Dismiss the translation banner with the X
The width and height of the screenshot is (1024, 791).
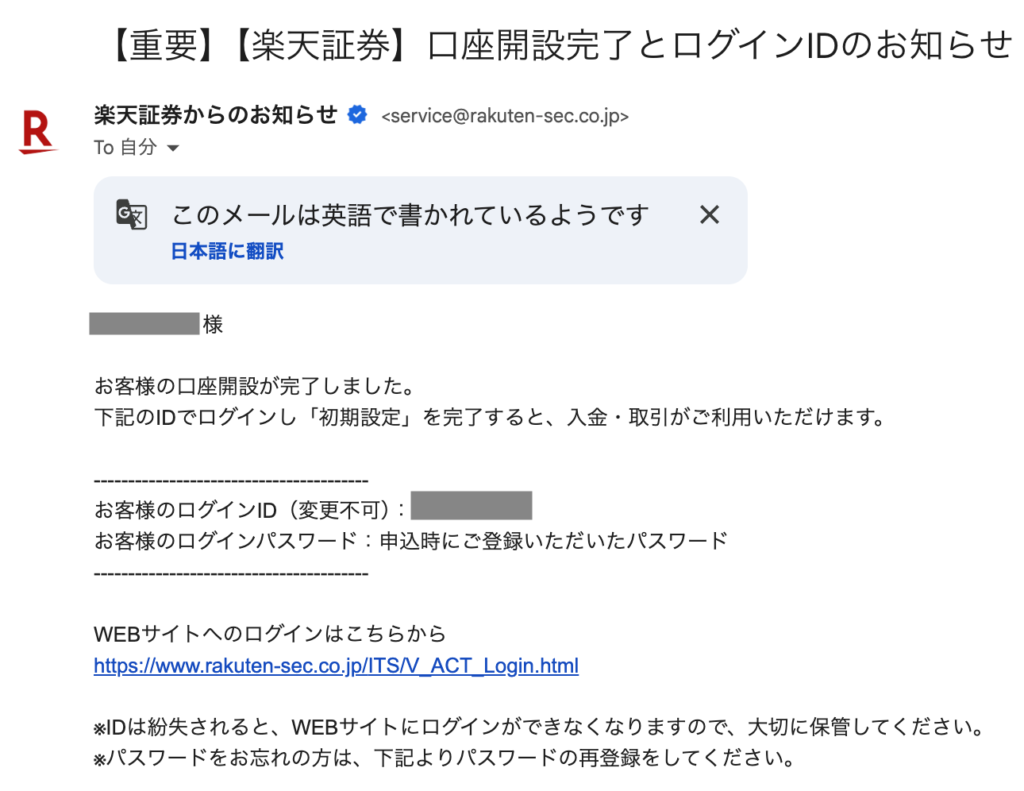point(709,214)
